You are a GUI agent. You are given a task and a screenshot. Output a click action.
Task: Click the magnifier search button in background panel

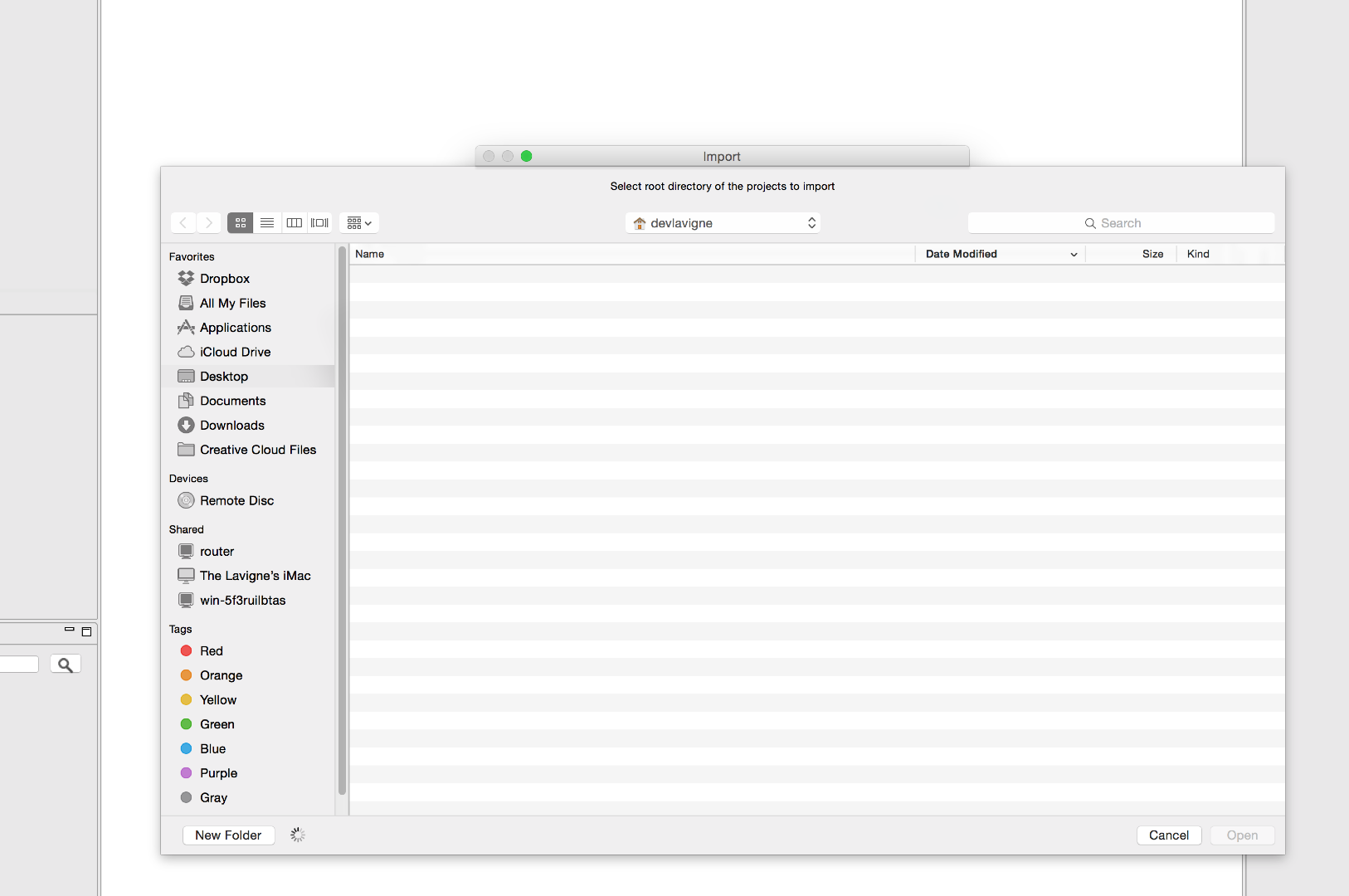(66, 665)
